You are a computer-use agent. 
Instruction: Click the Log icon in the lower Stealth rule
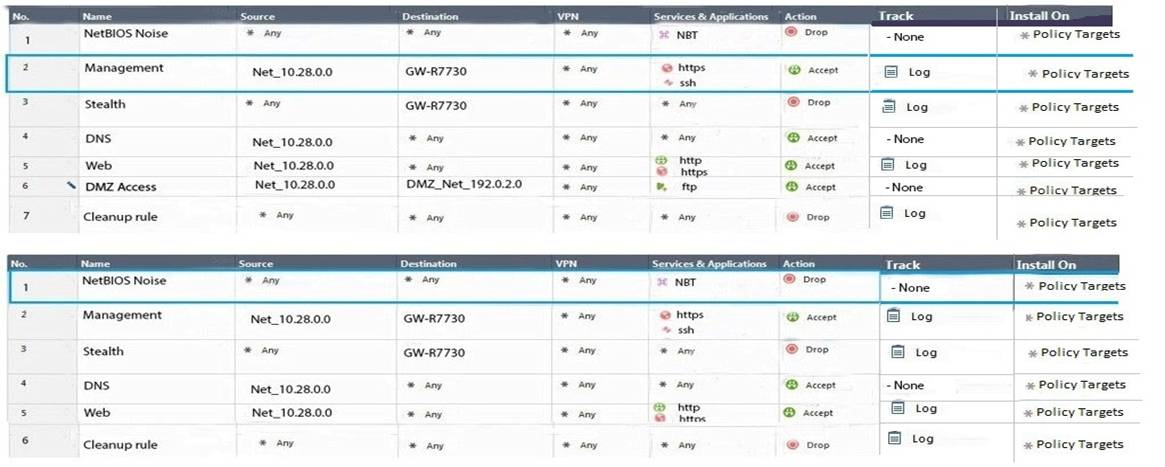(898, 352)
